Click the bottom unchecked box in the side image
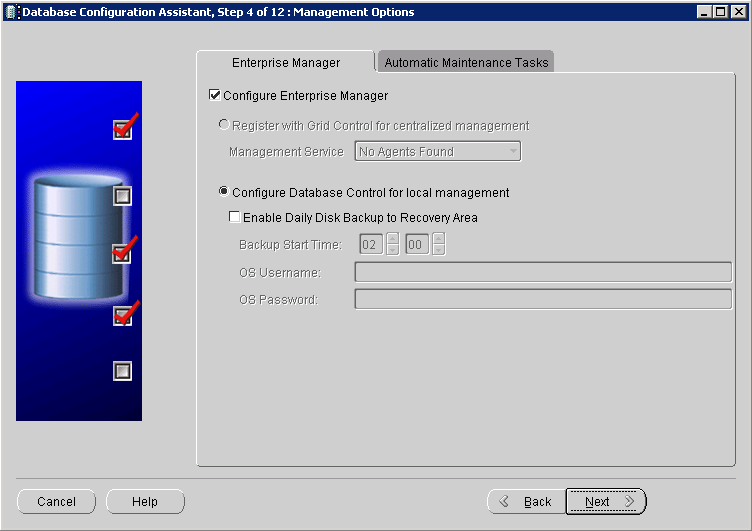The width and height of the screenshot is (752, 531). tap(122, 371)
